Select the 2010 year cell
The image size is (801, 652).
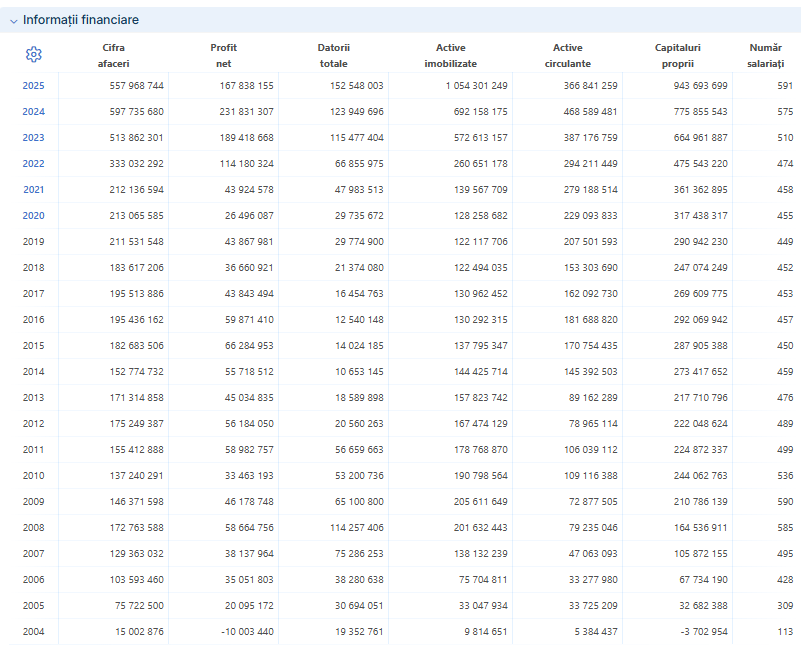click(x=33, y=476)
